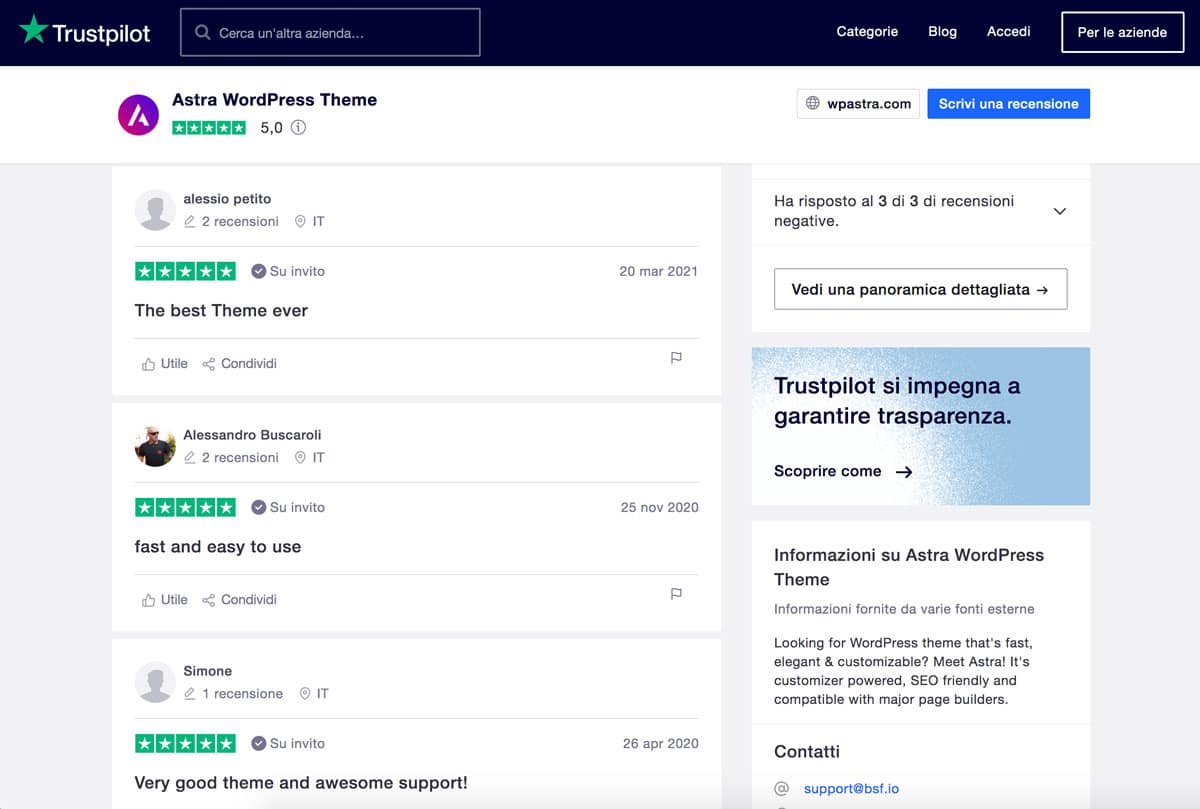The height and width of the screenshot is (809, 1200).
Task: Click the info icon beside 5,0 rating
Action: pyautogui.click(x=298, y=128)
